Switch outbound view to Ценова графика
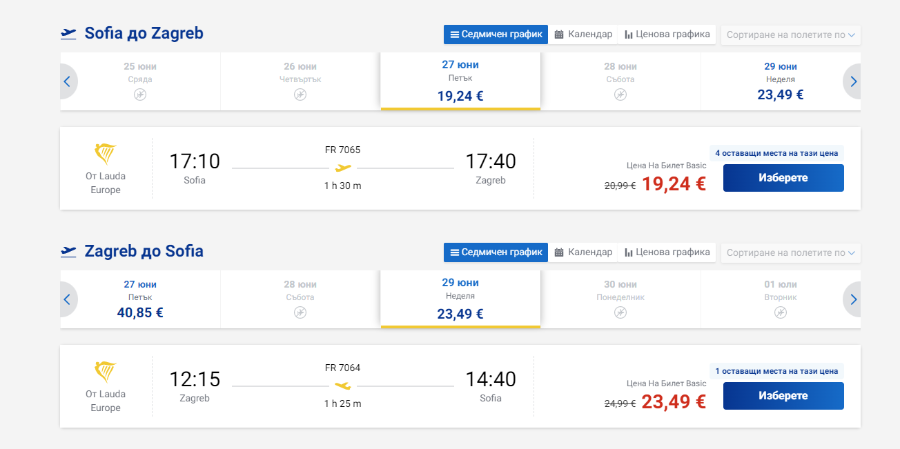The image size is (900, 449). click(x=666, y=34)
